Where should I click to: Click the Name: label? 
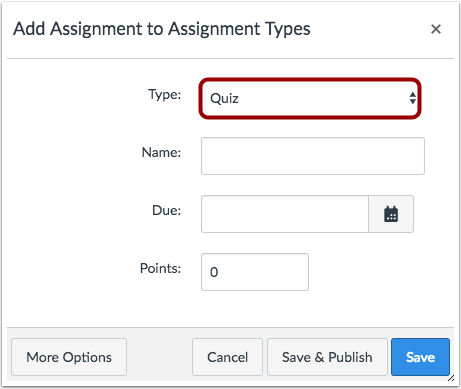[161, 152]
